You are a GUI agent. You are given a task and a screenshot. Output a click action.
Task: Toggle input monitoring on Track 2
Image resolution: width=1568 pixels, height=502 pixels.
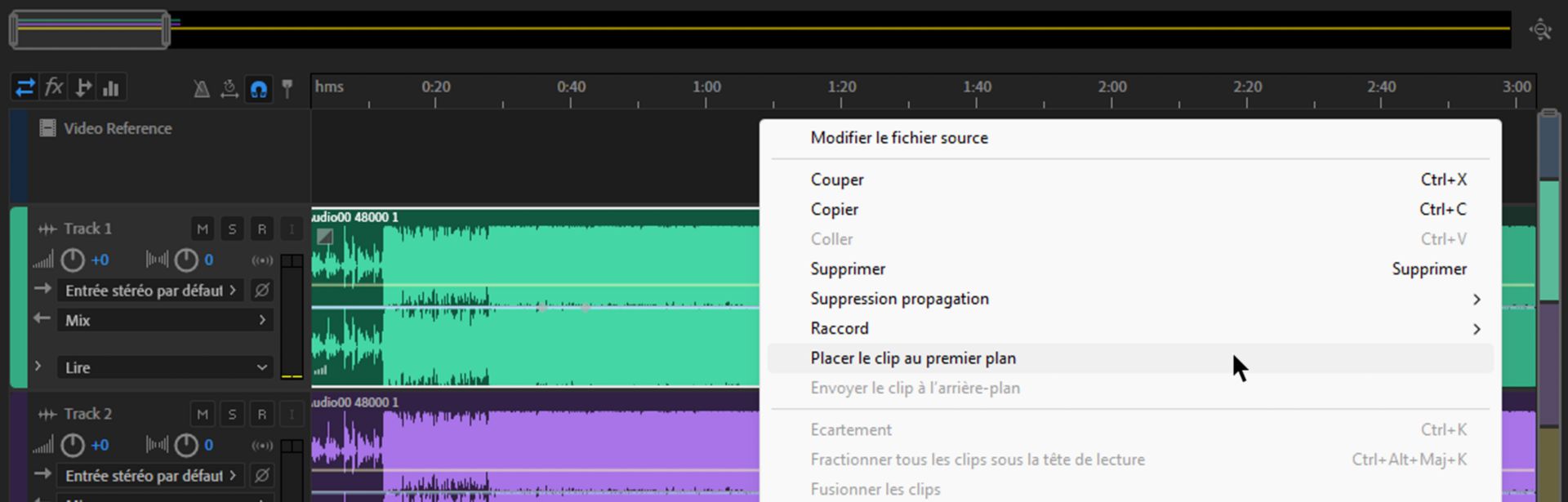click(x=291, y=414)
